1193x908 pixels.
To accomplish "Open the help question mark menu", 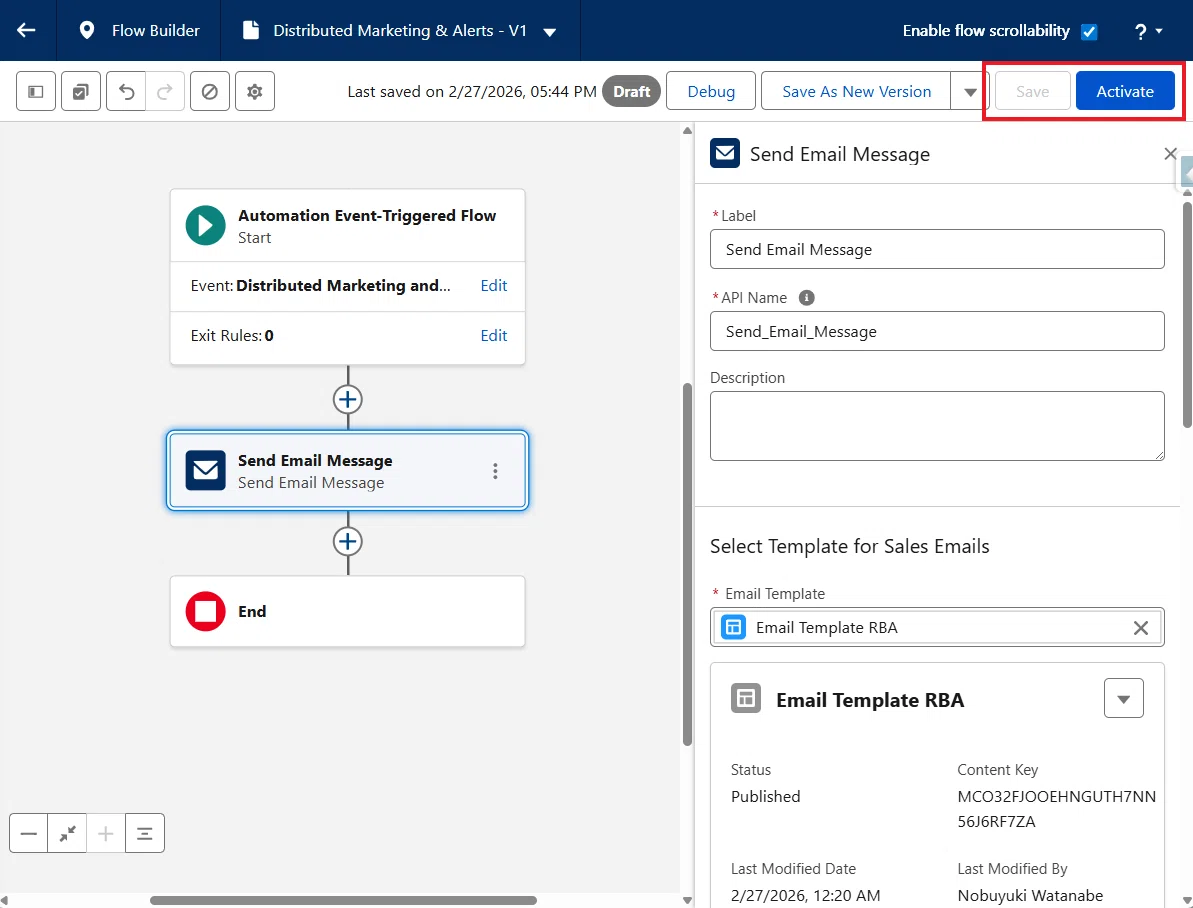I will point(1148,31).
